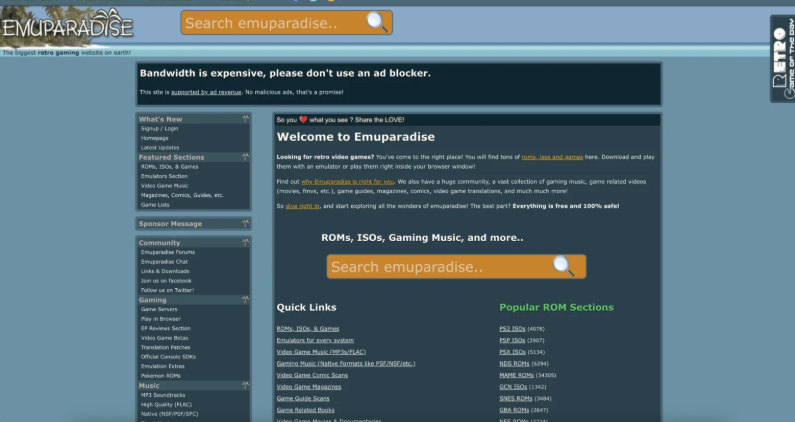This screenshot has width=795, height=422.
Task: Collapse the Sponsor Message panel
Action: (245, 223)
